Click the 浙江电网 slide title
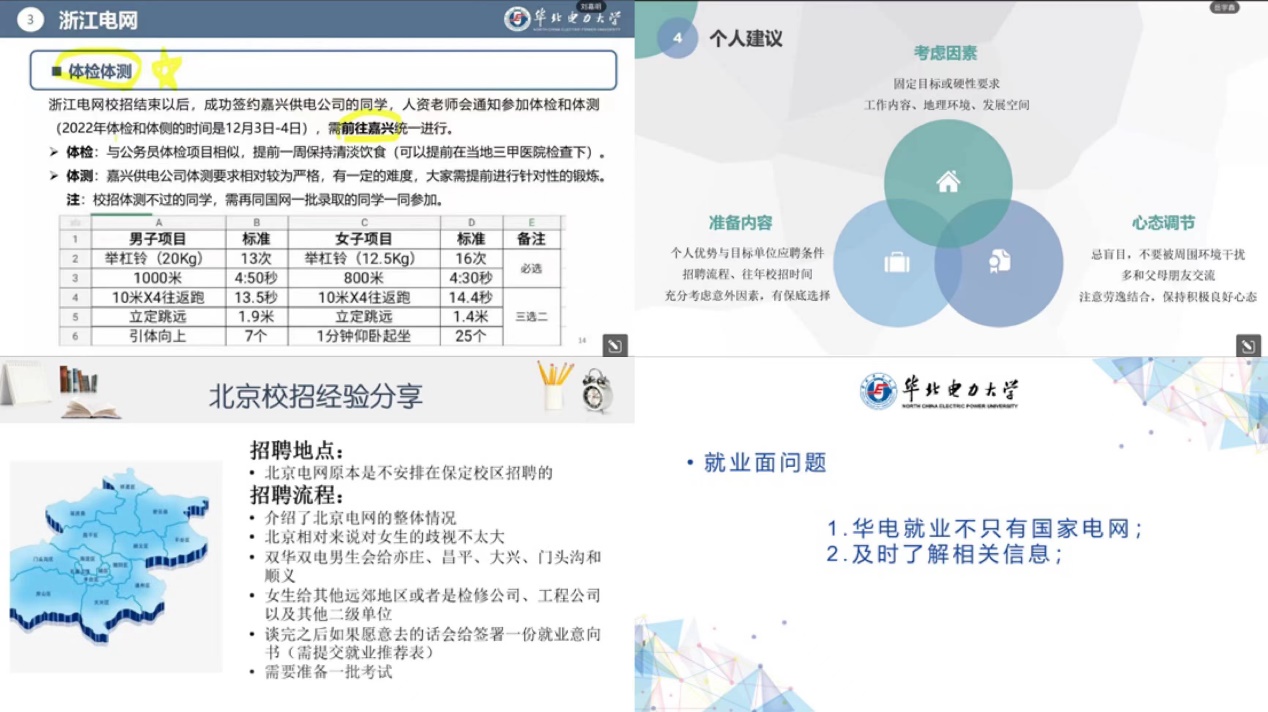 [x=98, y=20]
